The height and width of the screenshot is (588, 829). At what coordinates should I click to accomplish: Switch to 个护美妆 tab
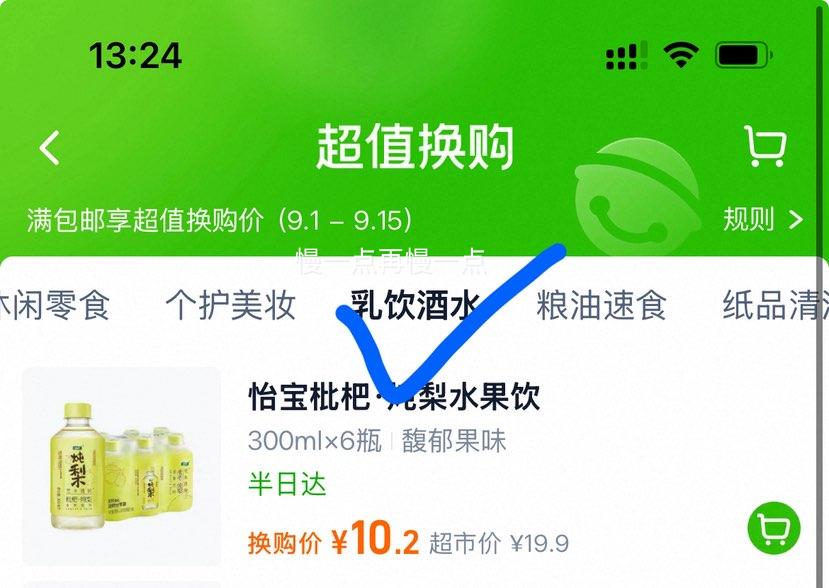point(231,306)
